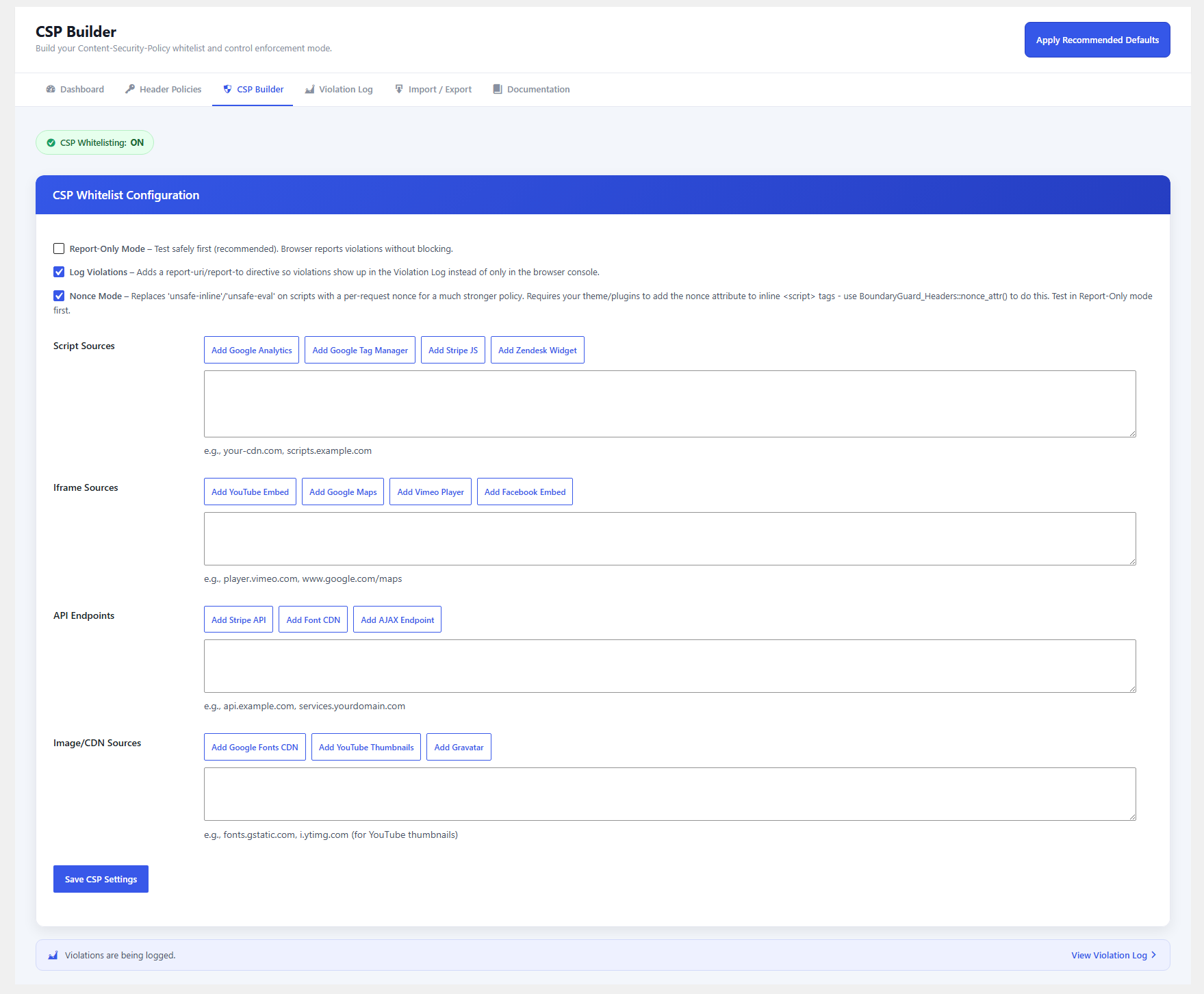Follow the View Violation Log link
The height and width of the screenshot is (994, 1204).
(1114, 955)
